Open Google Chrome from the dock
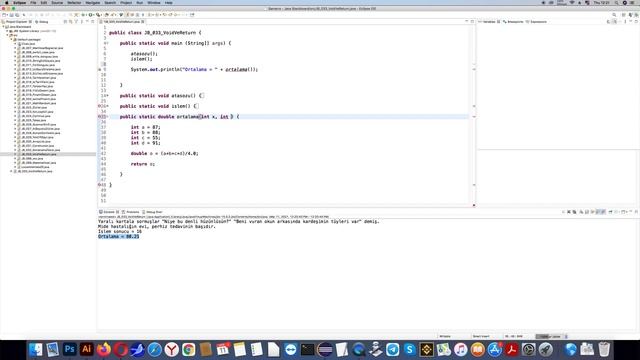 (x=189, y=349)
